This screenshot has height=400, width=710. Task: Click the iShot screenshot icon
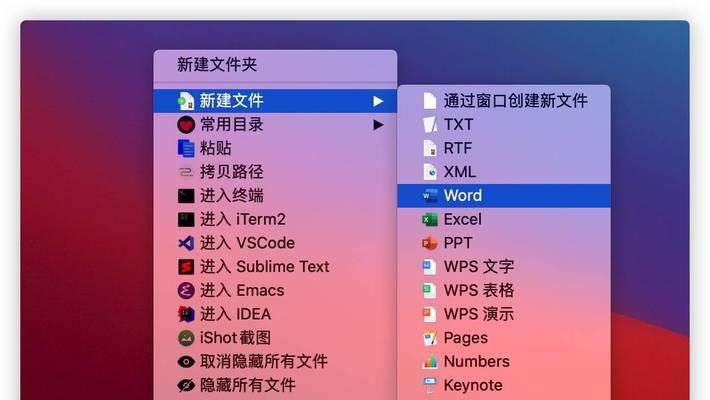point(186,338)
